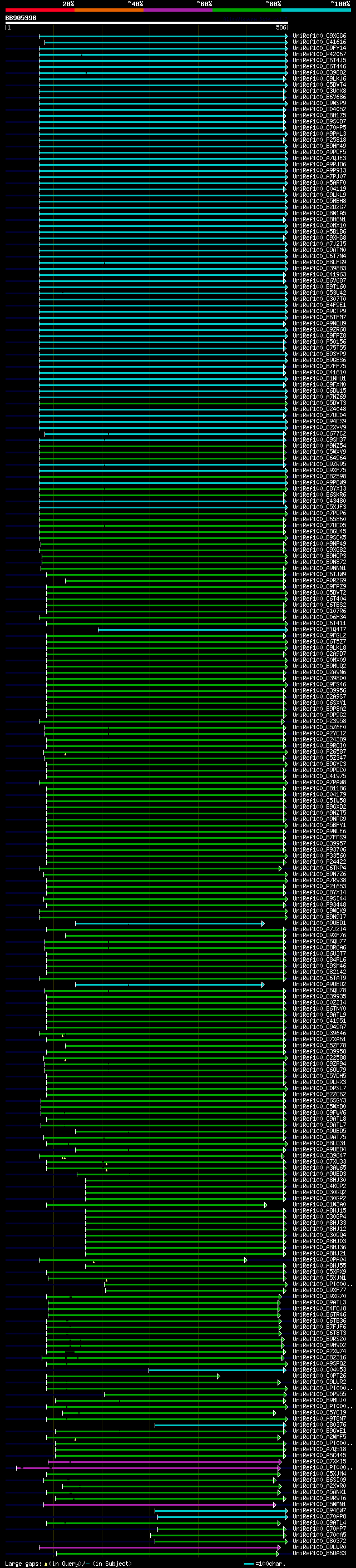Select hit label UniRef100_B7FMS9
This screenshot has height=1568, width=356.
tap(319, 837)
